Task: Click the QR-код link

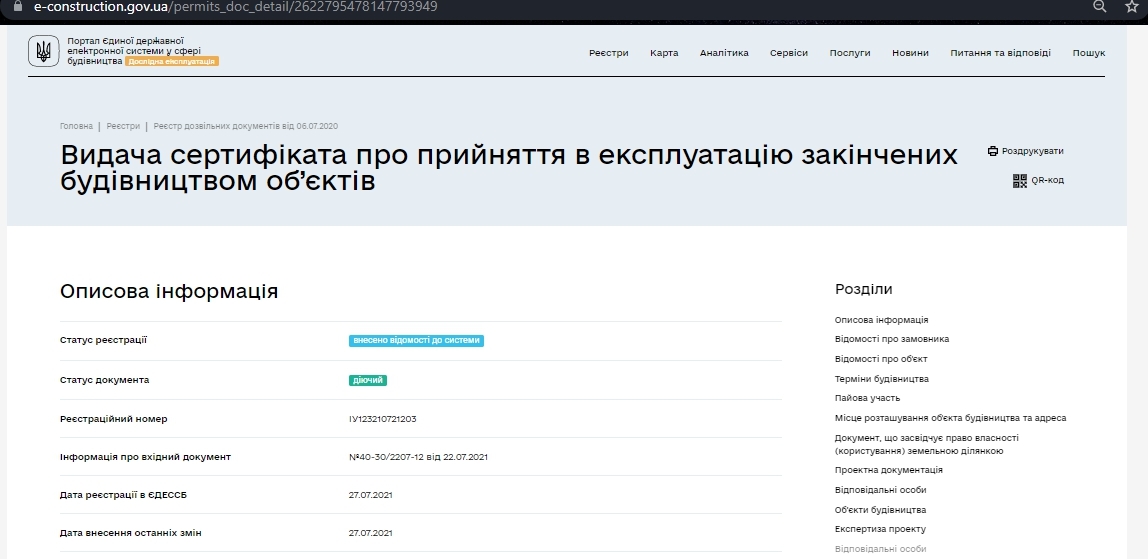Action: pyautogui.click(x=1047, y=180)
